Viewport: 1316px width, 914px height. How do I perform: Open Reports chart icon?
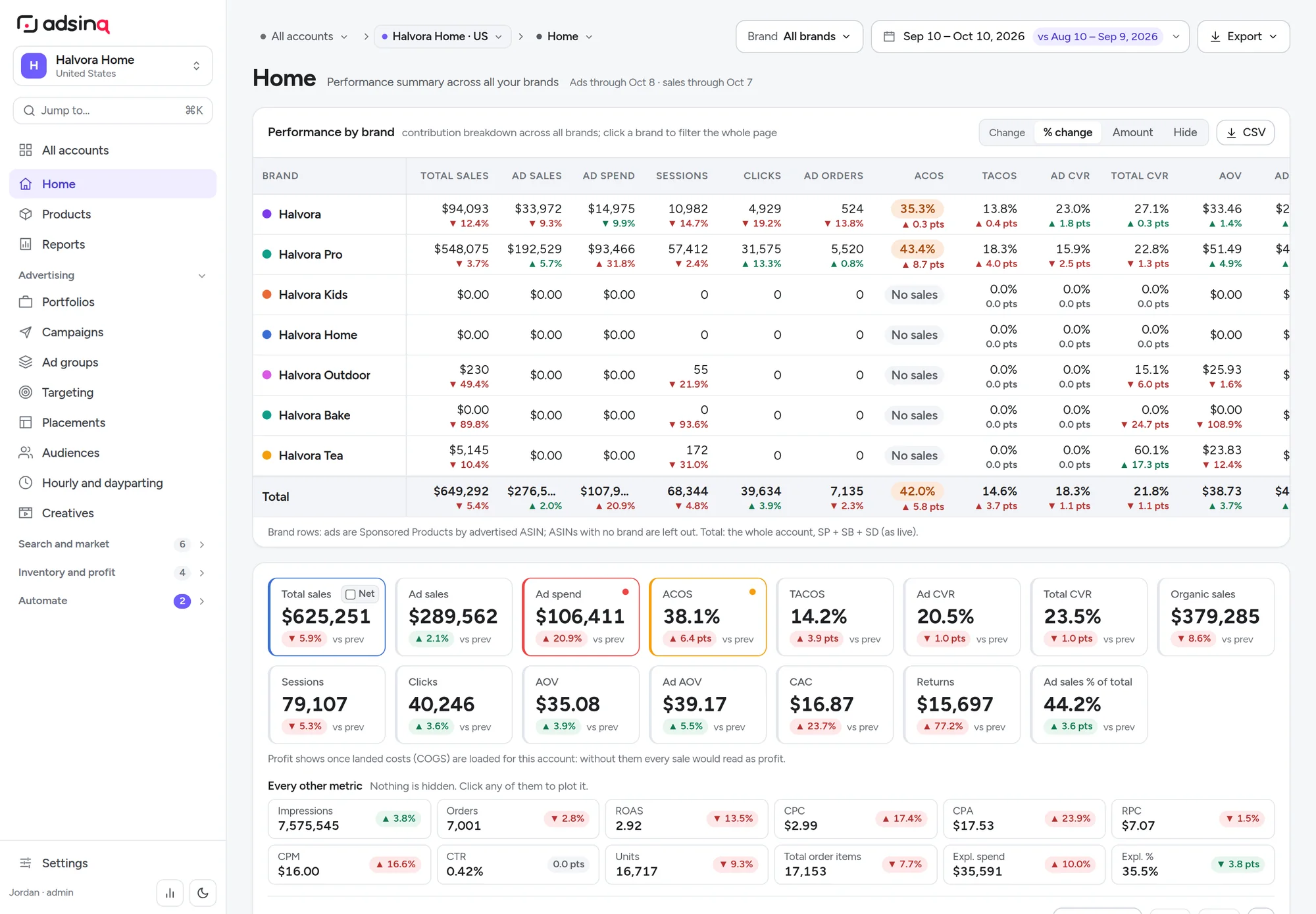[x=26, y=244]
